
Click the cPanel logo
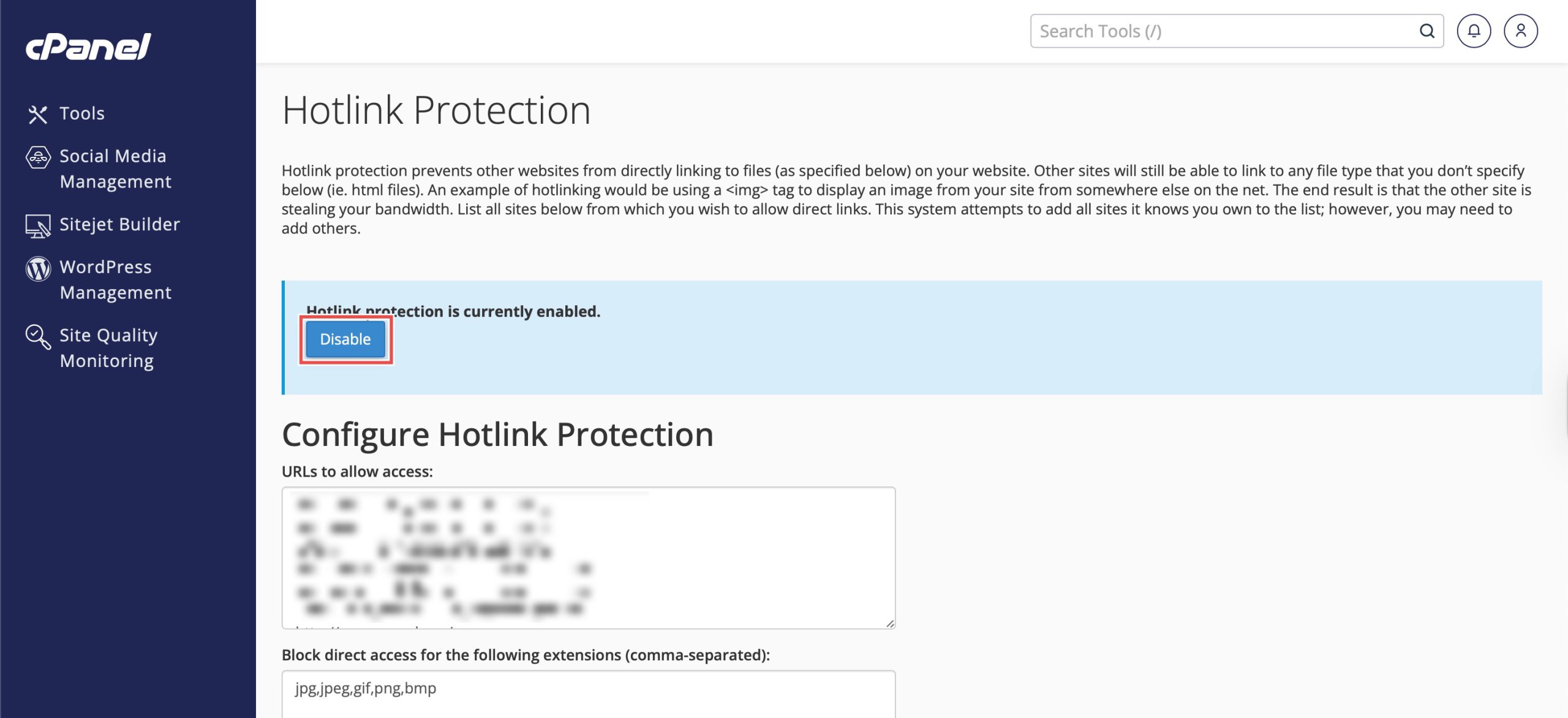[88, 47]
